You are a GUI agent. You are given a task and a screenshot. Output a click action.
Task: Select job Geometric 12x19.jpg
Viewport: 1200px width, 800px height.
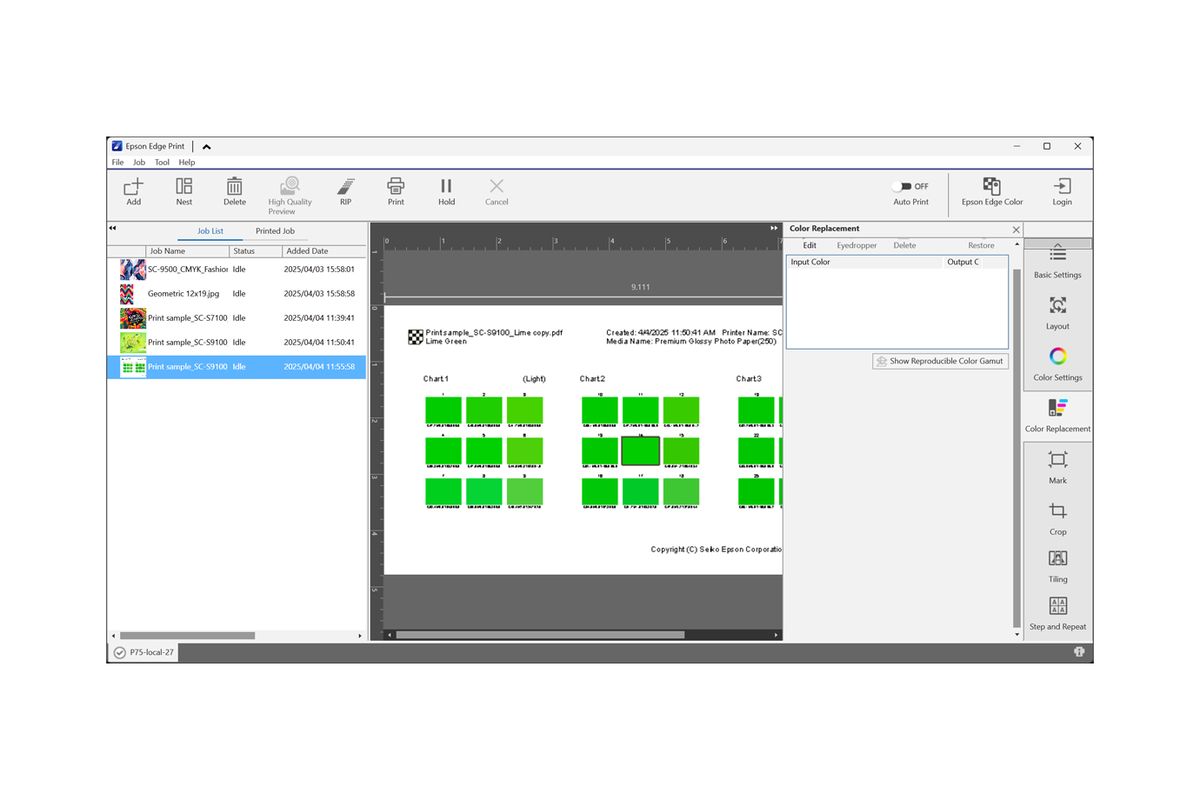tap(237, 294)
